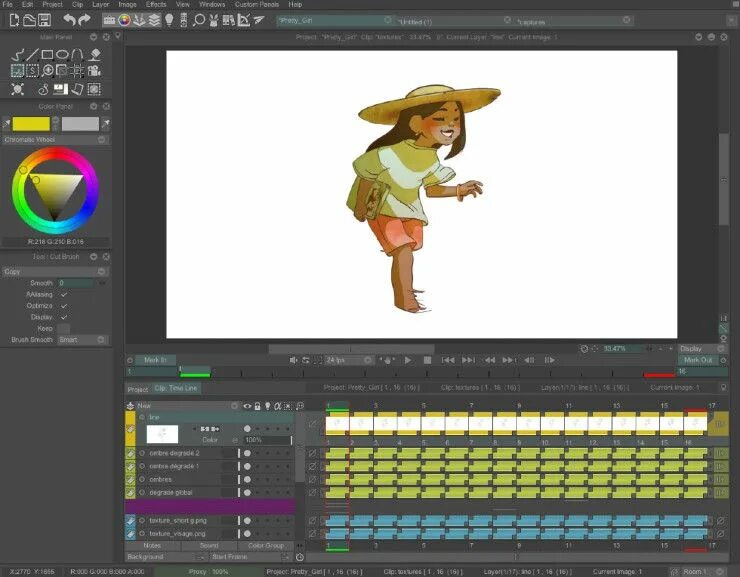Select the straight line tool
740x577 pixels.
tap(32, 55)
